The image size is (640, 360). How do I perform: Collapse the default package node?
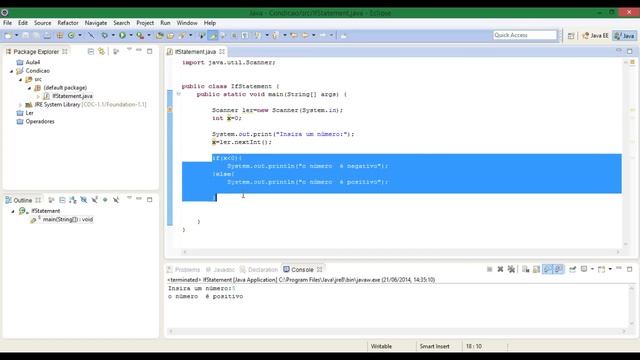click(29, 88)
